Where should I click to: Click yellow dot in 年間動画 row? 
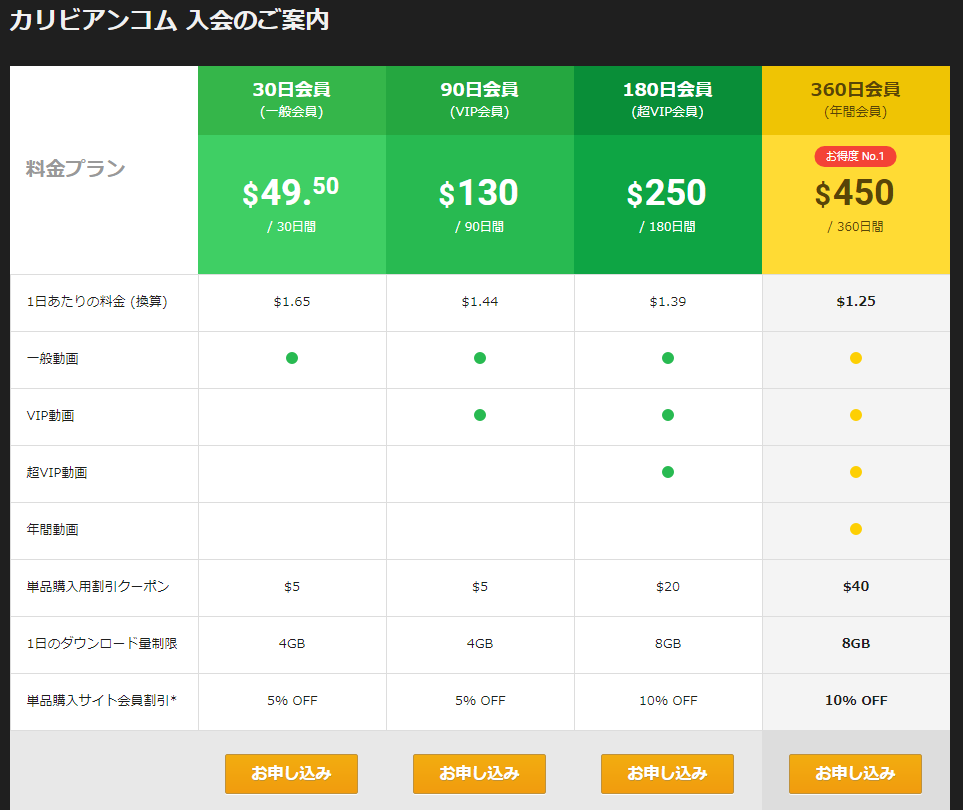856,529
